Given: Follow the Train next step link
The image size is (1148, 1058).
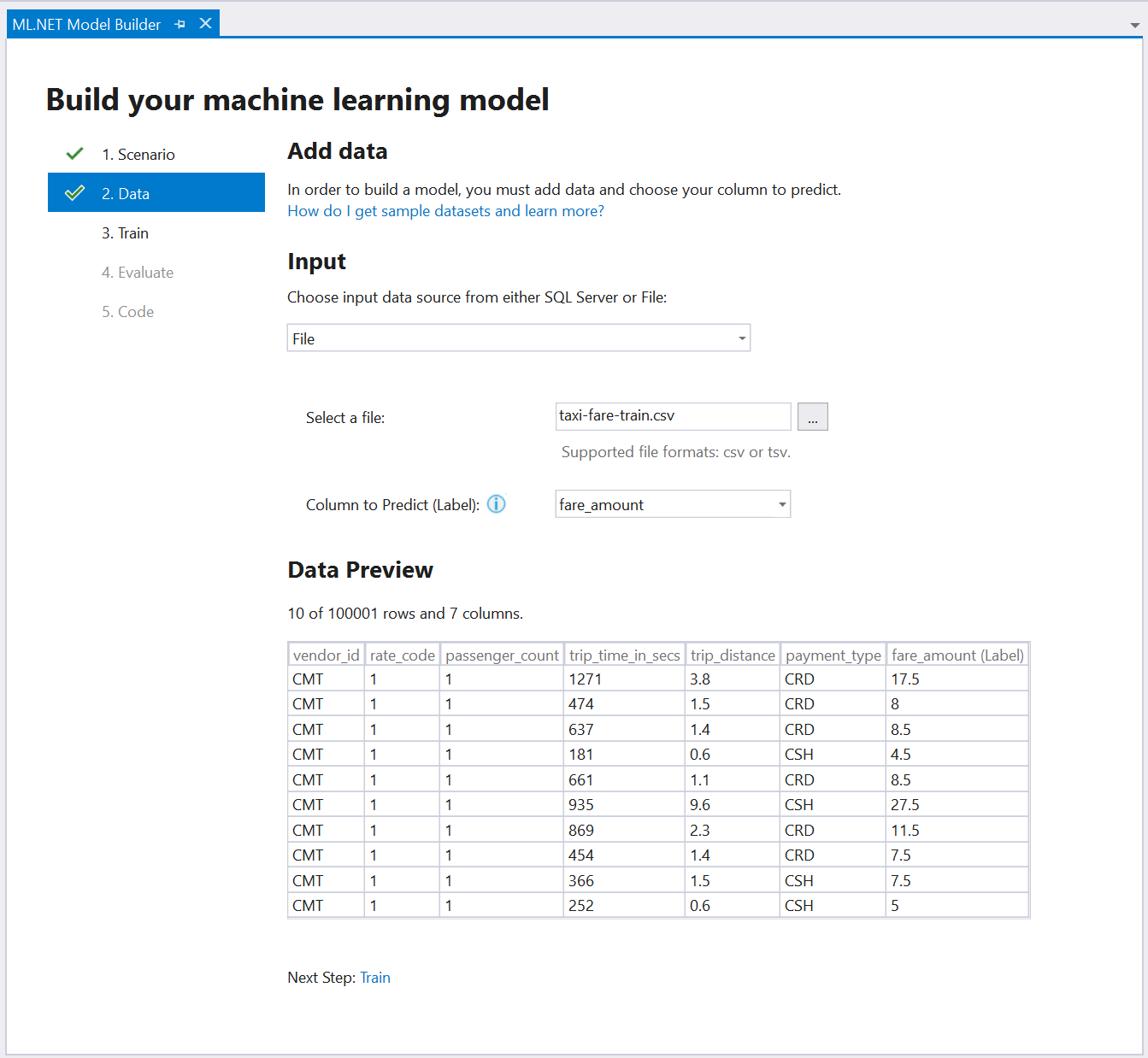Looking at the screenshot, I should click(374, 978).
